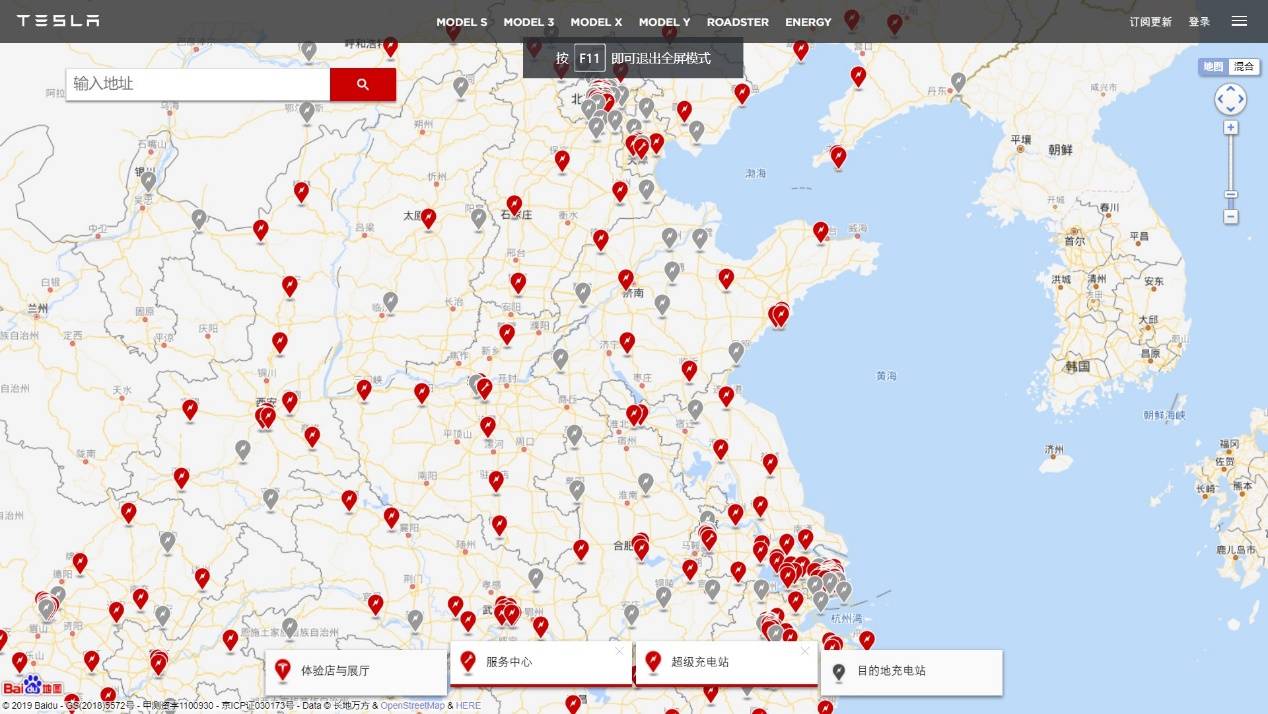Click the 输入地址 address input field
Viewport: 1268px width, 714px height.
(198, 85)
